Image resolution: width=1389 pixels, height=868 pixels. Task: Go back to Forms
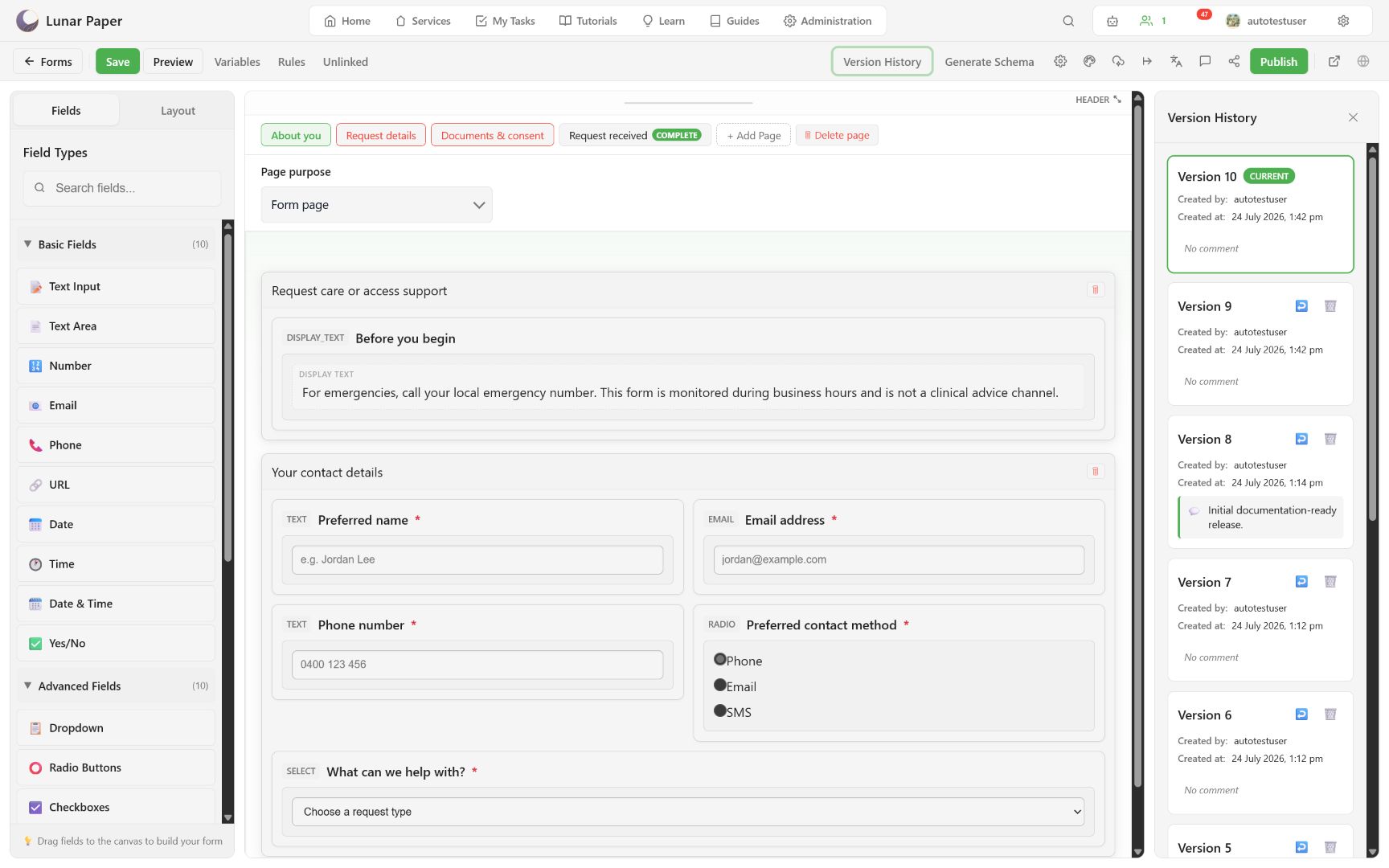pyautogui.click(x=48, y=61)
